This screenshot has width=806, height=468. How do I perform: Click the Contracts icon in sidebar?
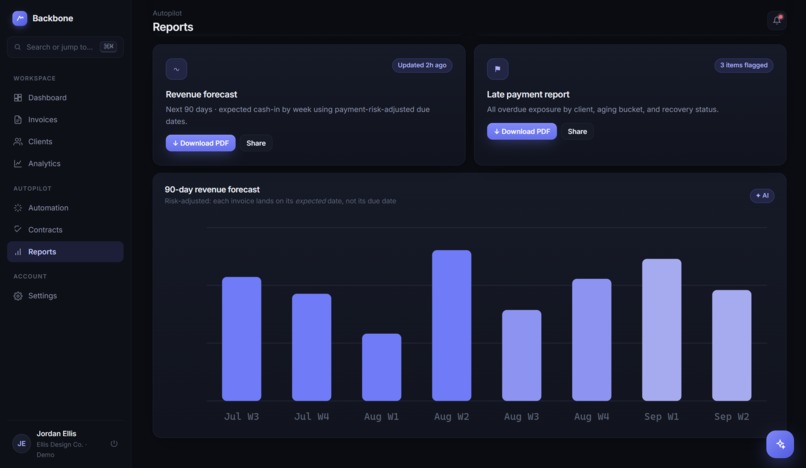pos(18,229)
